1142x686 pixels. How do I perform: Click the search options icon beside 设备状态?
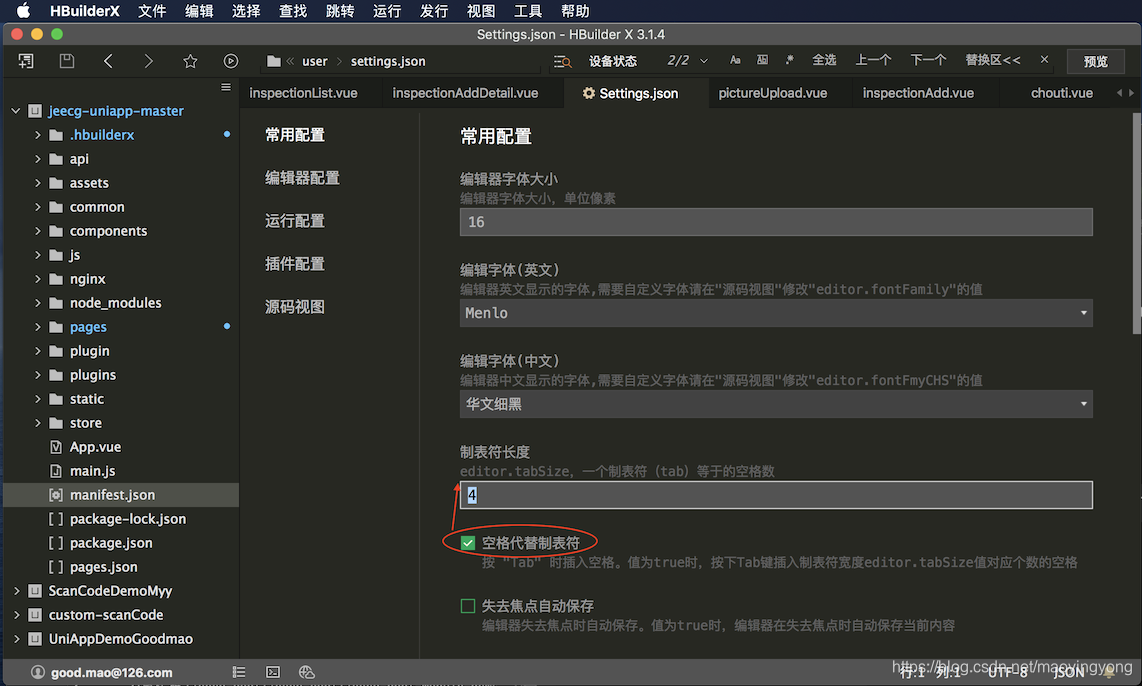[x=562, y=62]
